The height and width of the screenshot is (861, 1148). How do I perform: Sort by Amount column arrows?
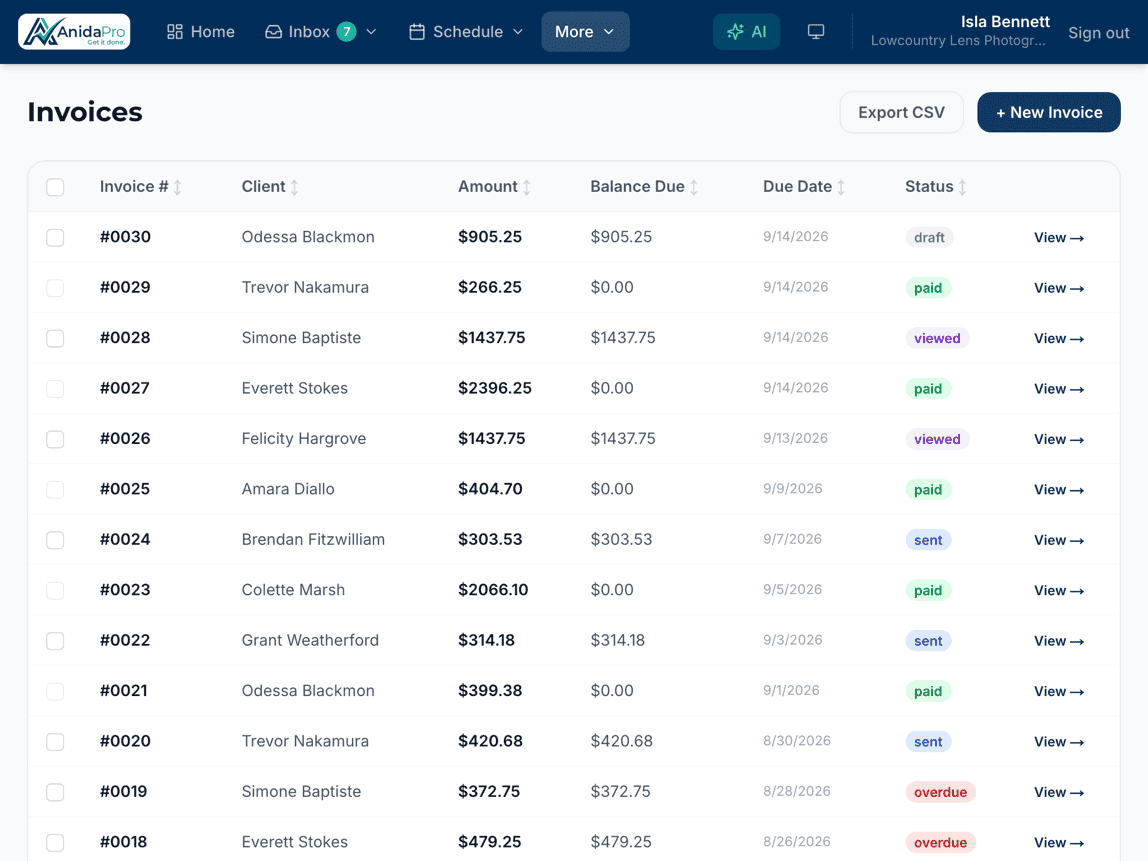pos(526,187)
